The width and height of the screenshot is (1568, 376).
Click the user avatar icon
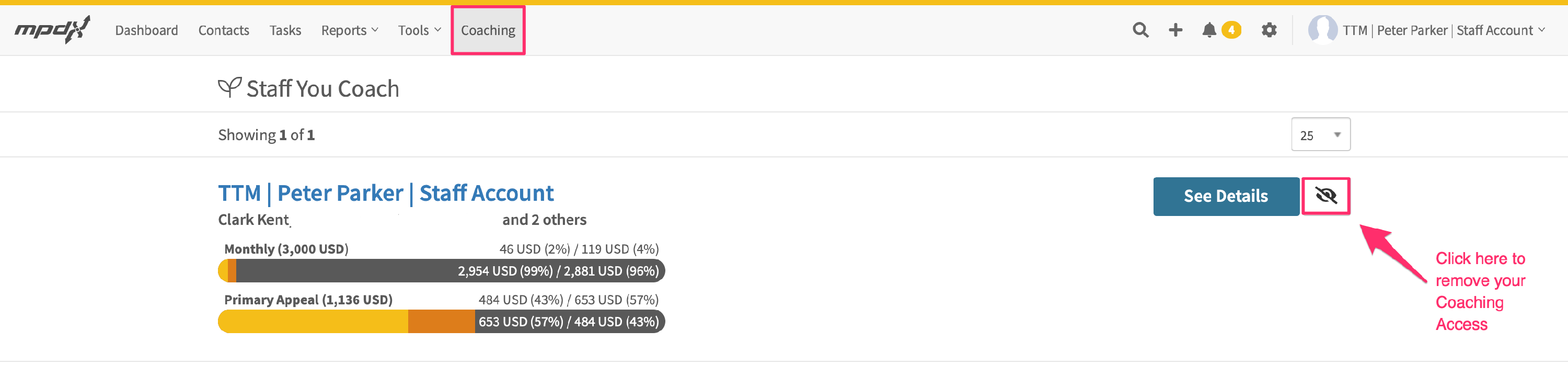[x=1322, y=30]
